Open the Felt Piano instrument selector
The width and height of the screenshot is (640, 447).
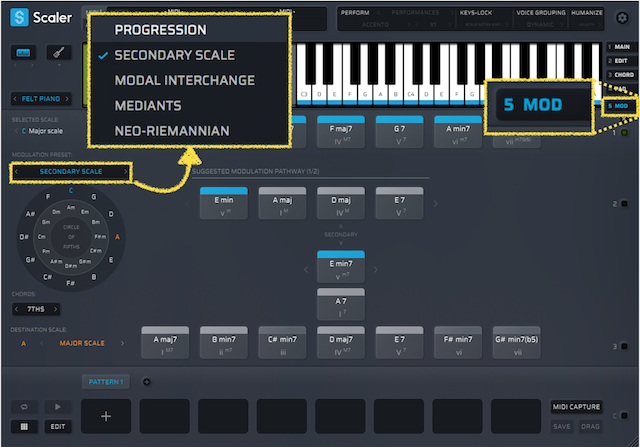(x=41, y=99)
